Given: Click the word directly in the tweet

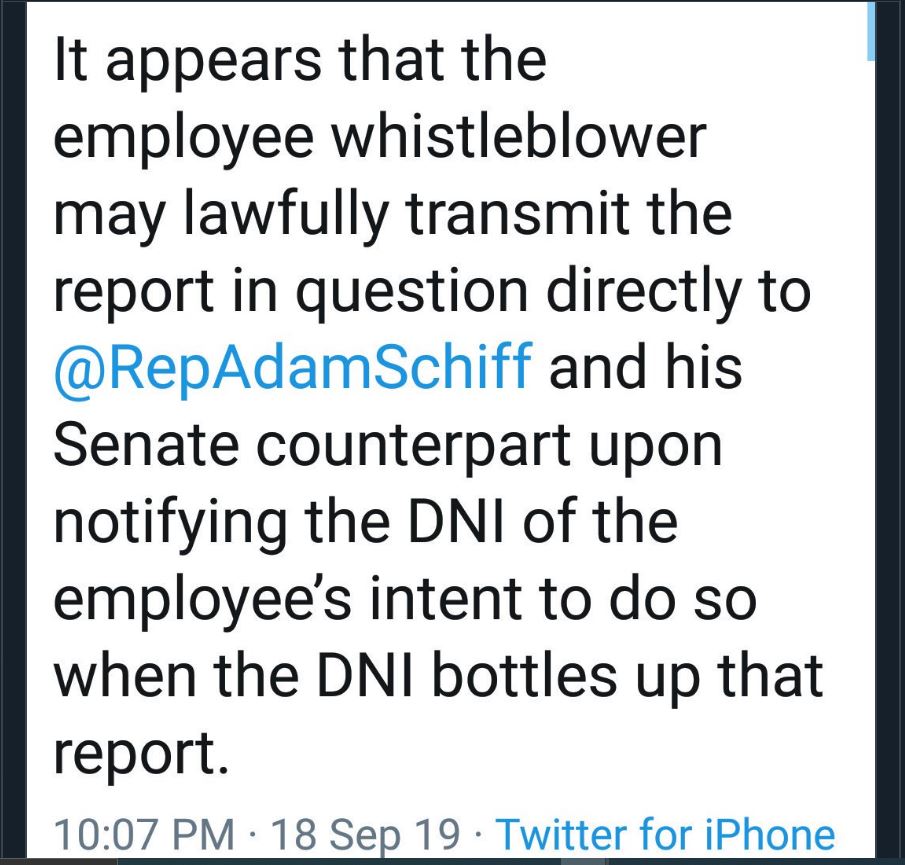Looking at the screenshot, I should pyautogui.click(x=644, y=291).
